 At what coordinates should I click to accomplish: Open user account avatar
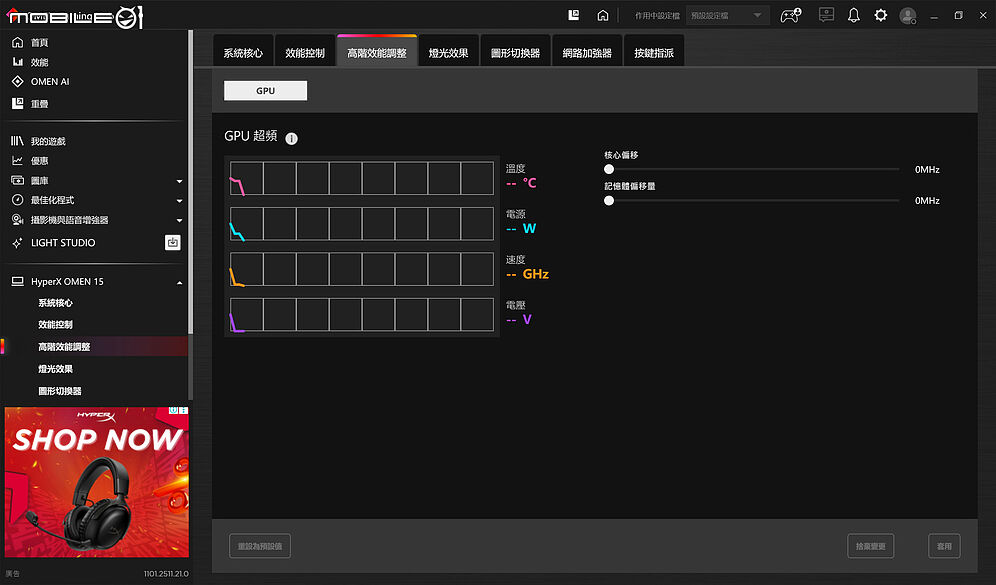(x=908, y=16)
